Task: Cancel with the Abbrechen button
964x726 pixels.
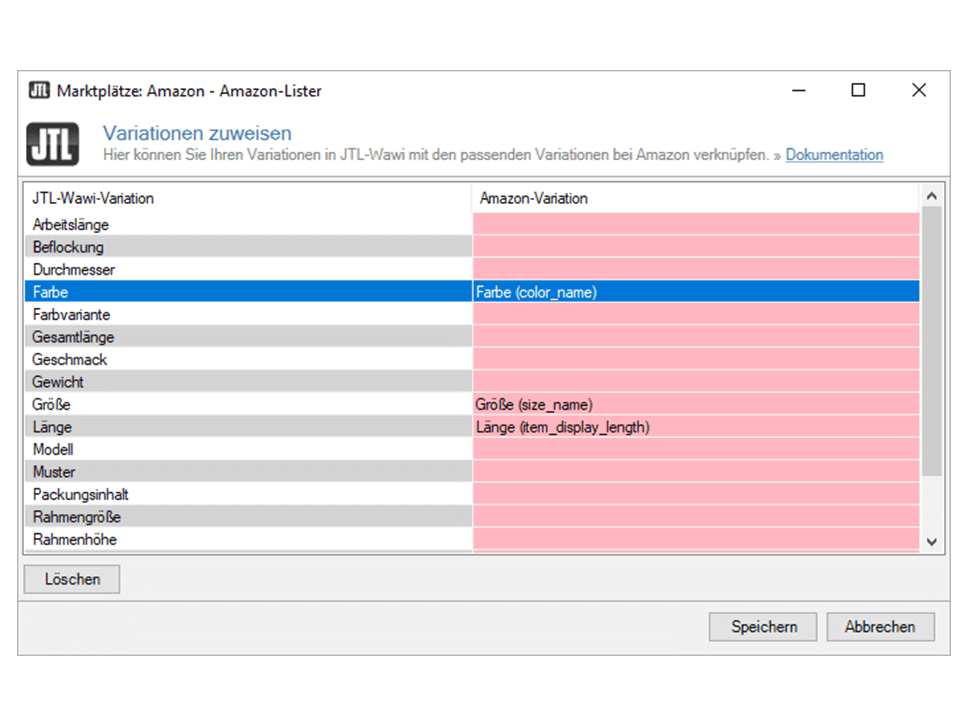Action: click(x=880, y=627)
